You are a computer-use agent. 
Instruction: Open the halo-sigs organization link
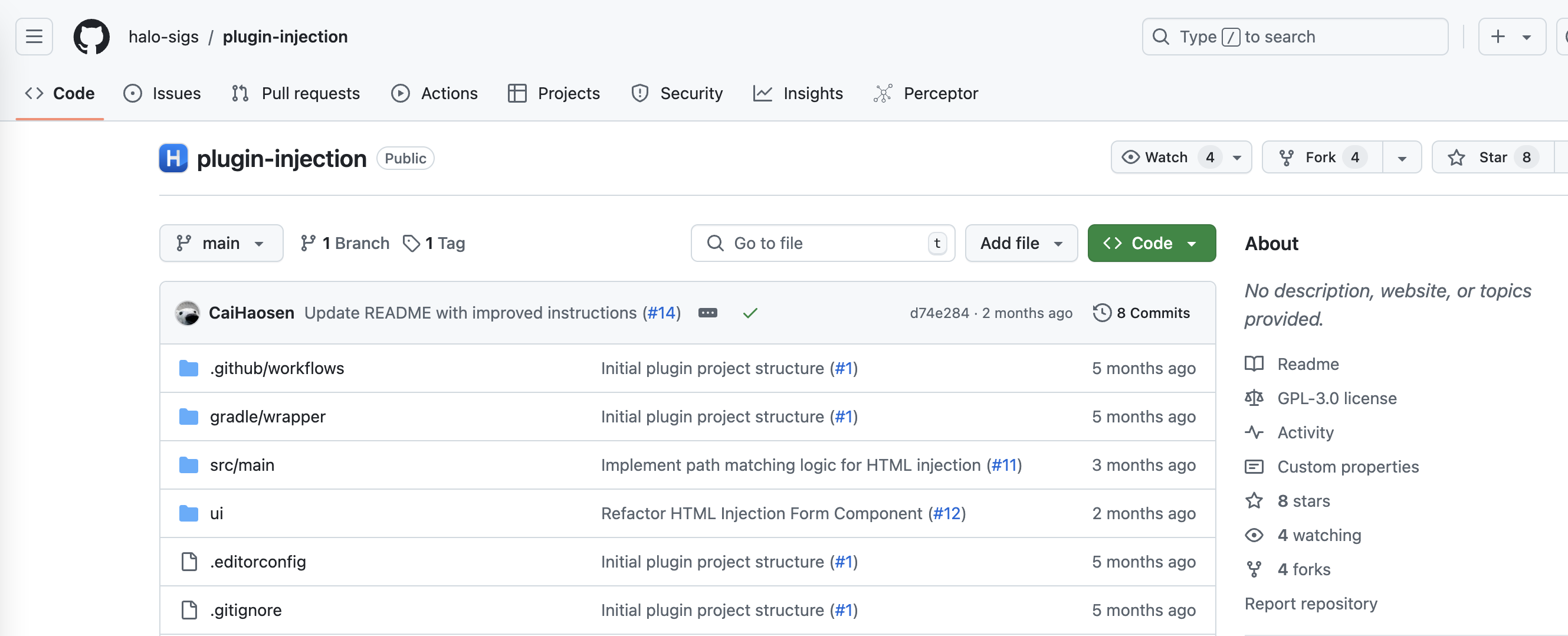point(163,37)
